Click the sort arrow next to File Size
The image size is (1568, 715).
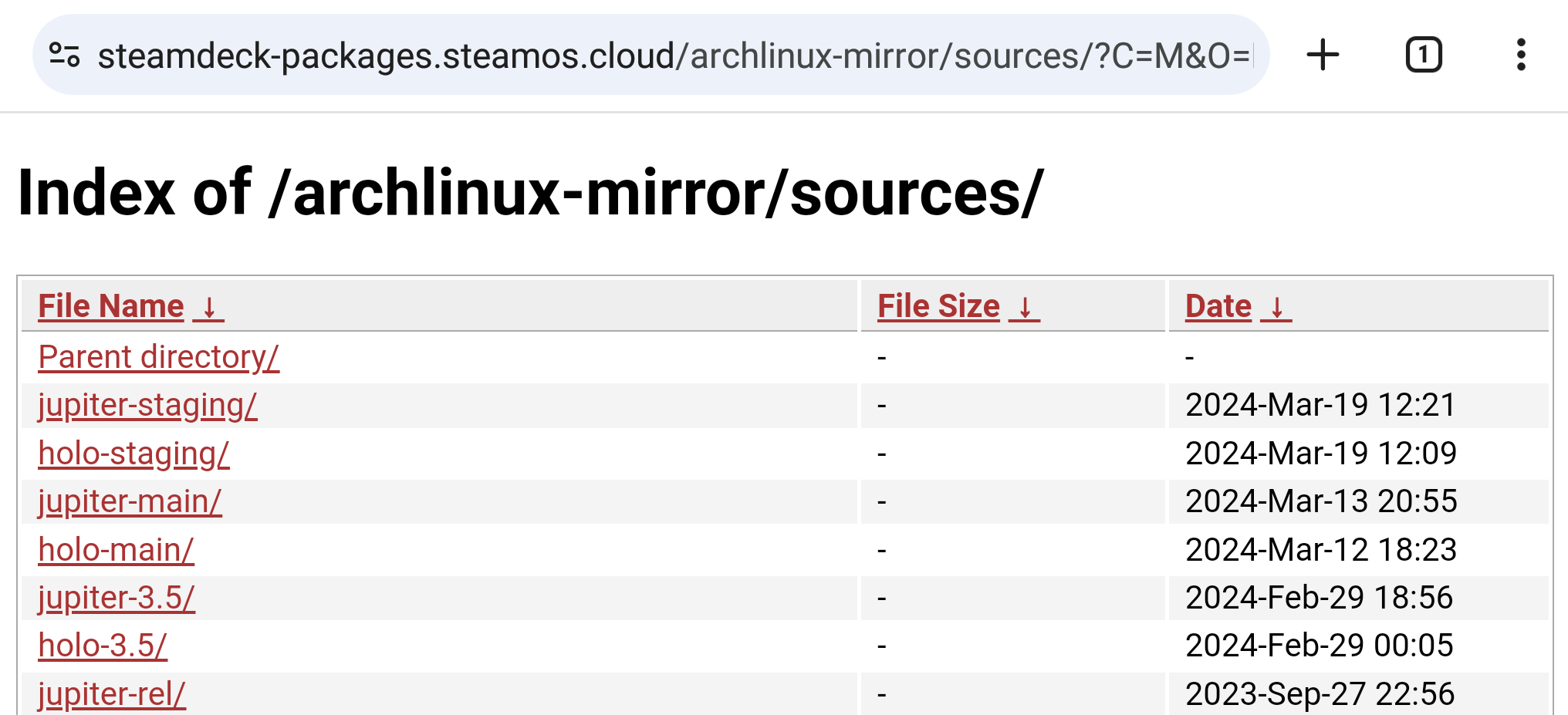(x=1025, y=307)
